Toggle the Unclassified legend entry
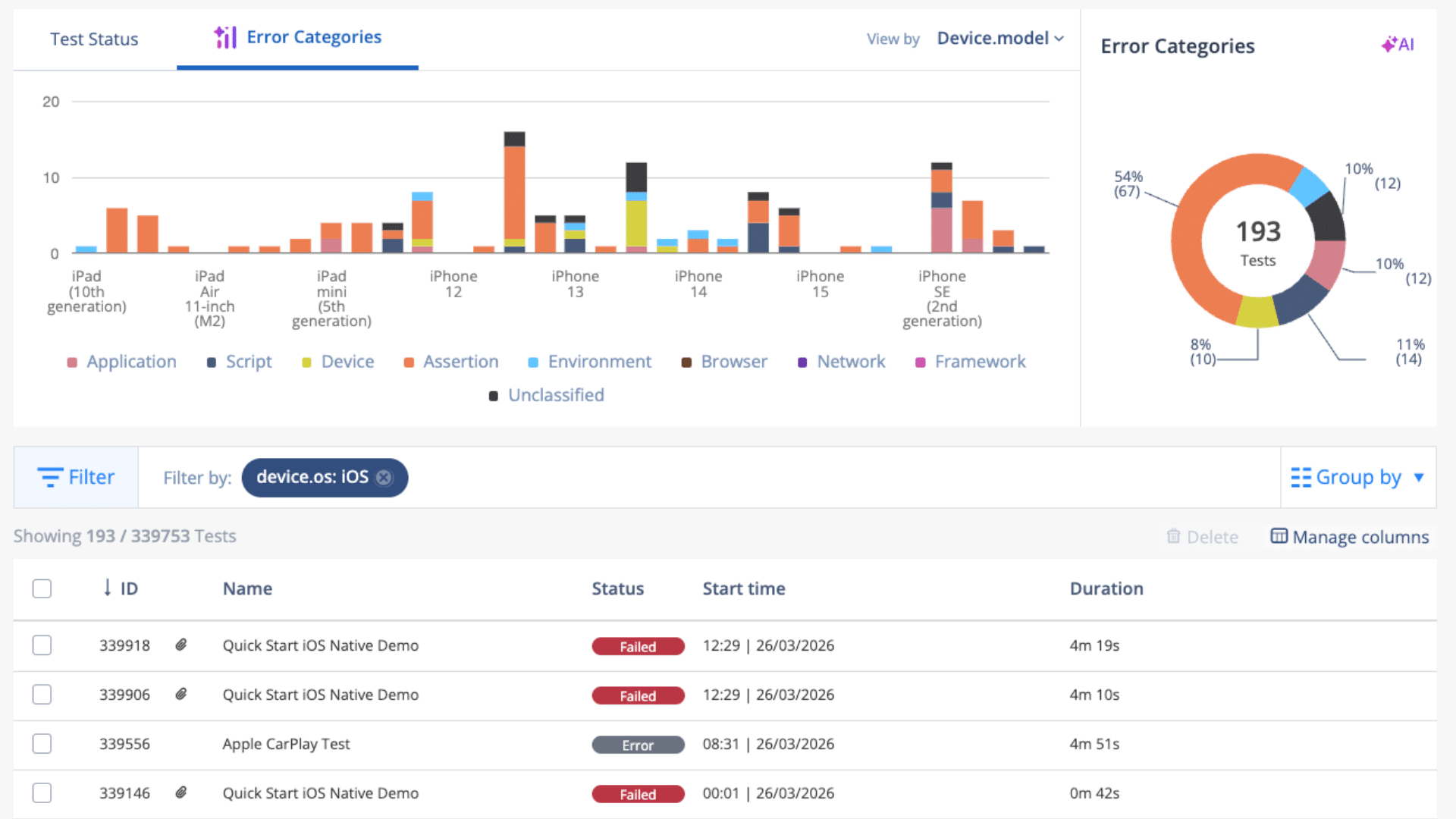Viewport: 1456px width, 819px height. click(x=547, y=395)
